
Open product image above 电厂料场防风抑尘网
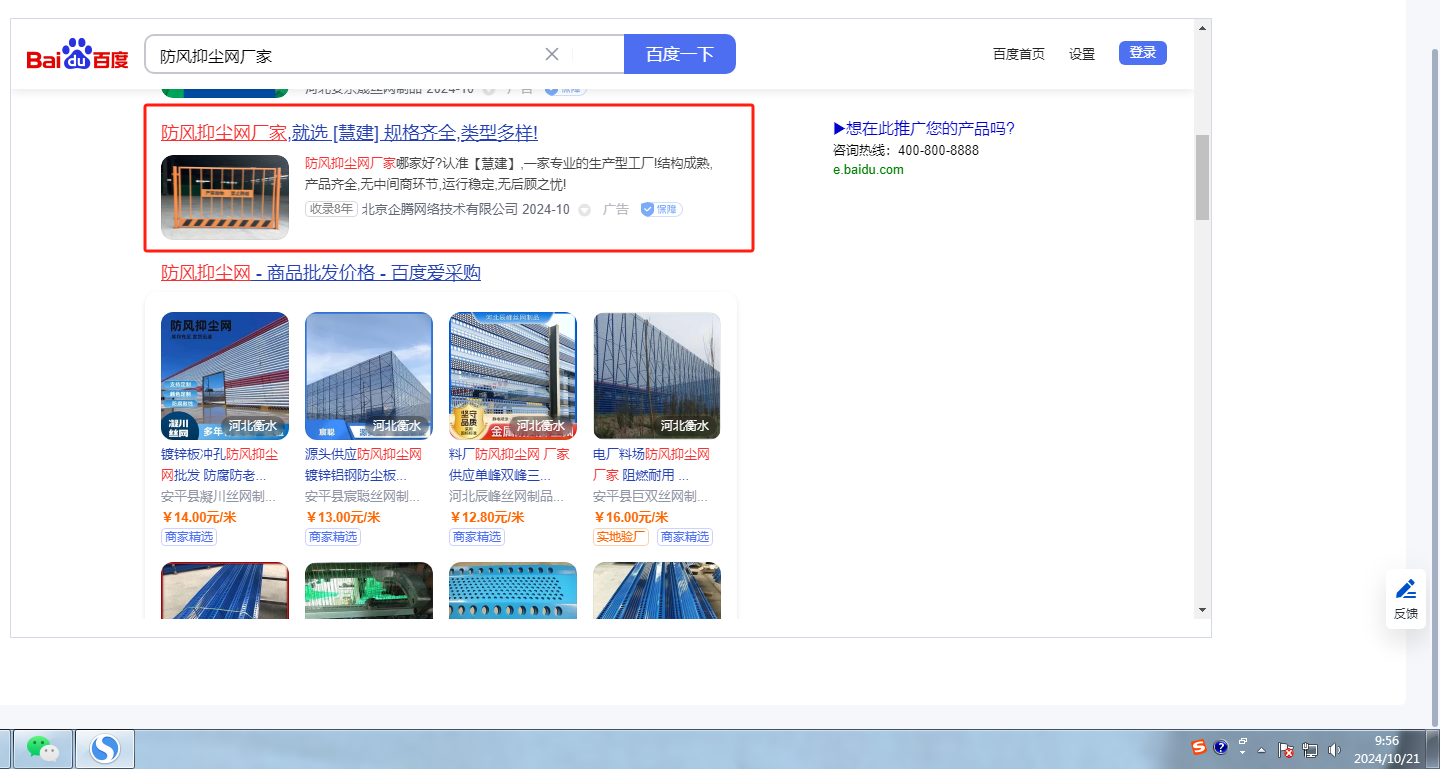pos(657,376)
